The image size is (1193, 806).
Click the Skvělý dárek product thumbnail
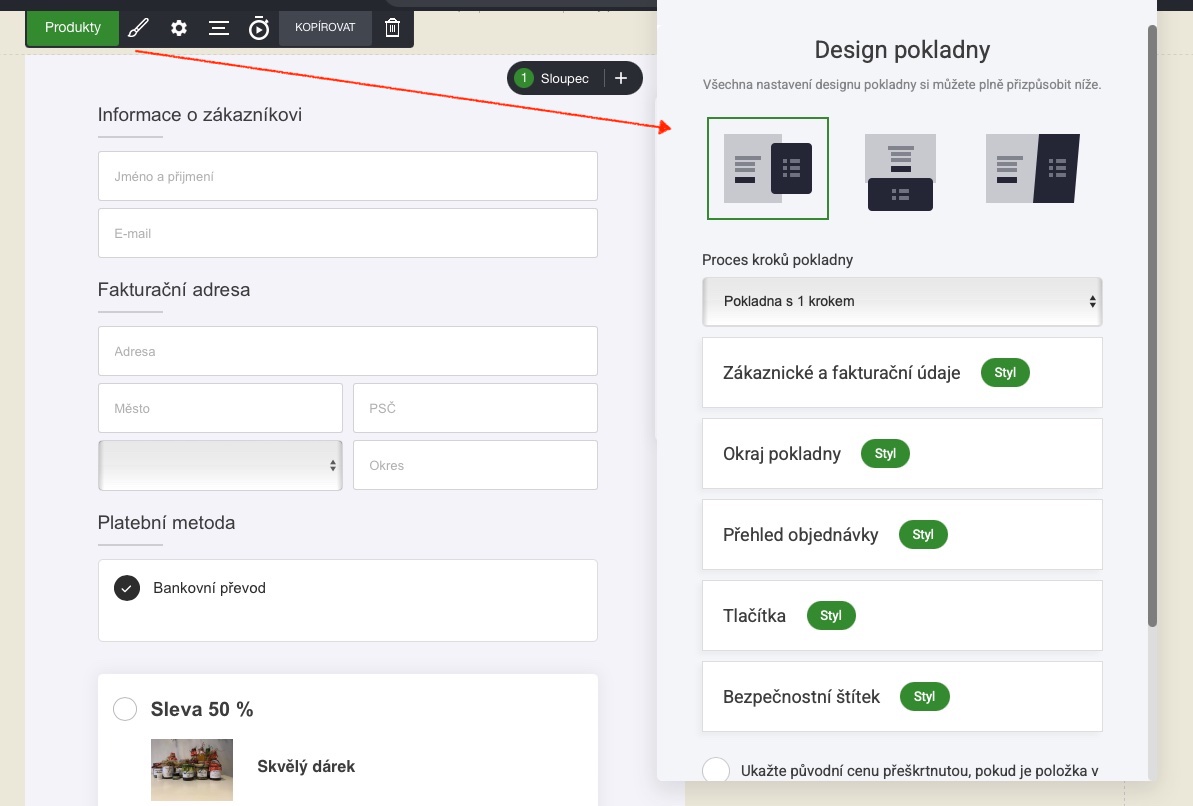pos(192,769)
